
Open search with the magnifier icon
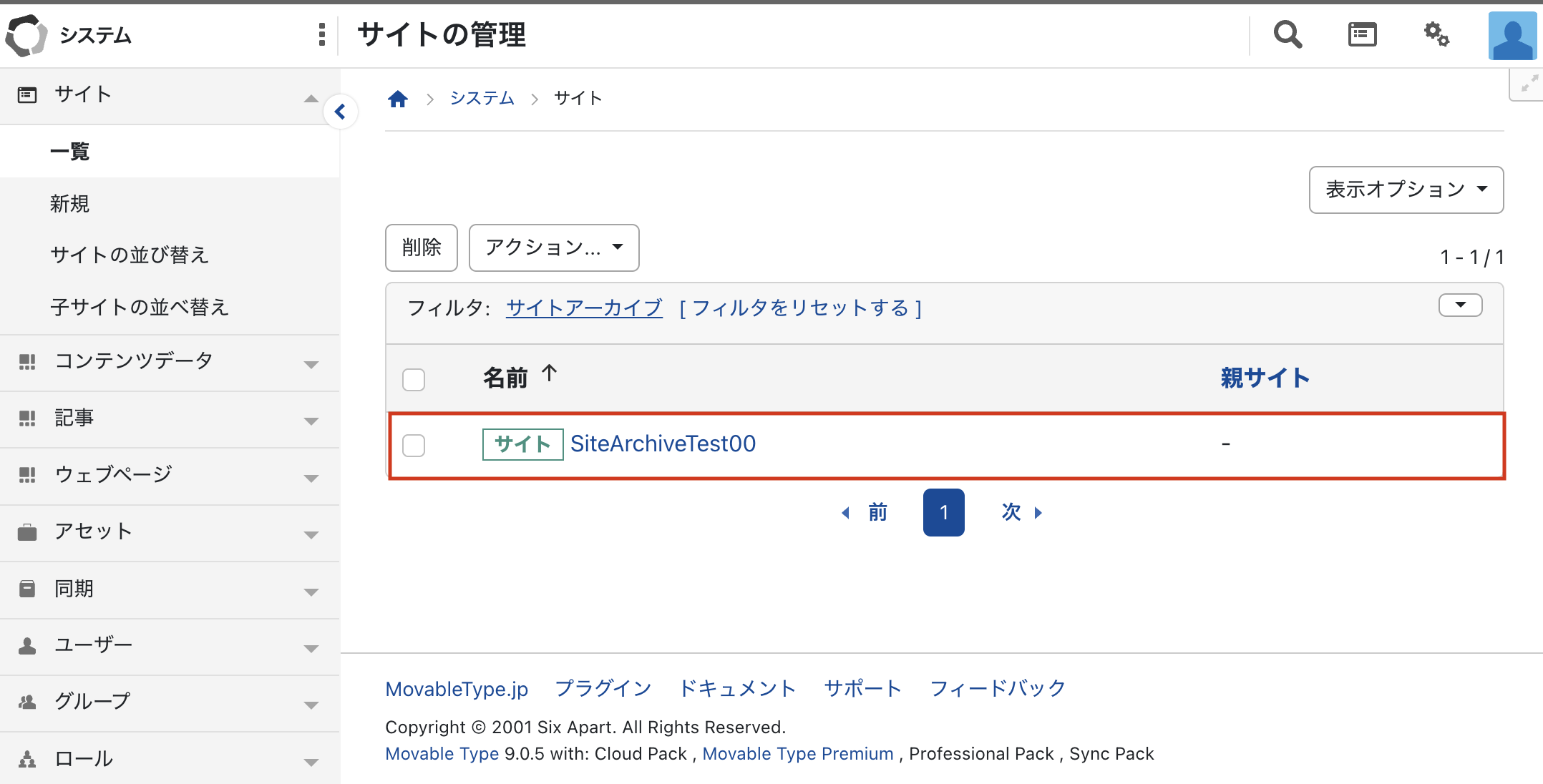tap(1288, 34)
